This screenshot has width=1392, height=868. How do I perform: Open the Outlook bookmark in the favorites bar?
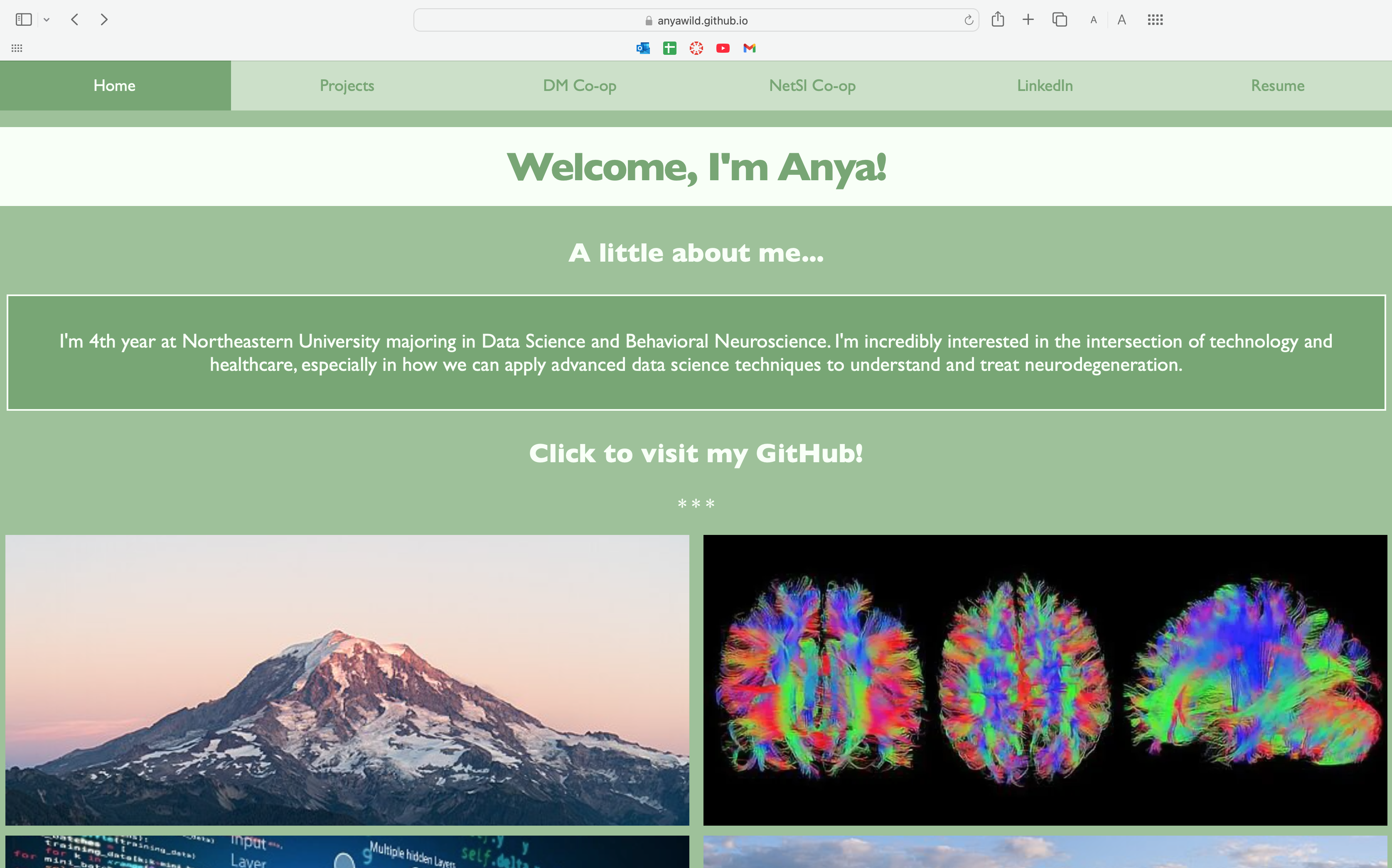point(642,48)
